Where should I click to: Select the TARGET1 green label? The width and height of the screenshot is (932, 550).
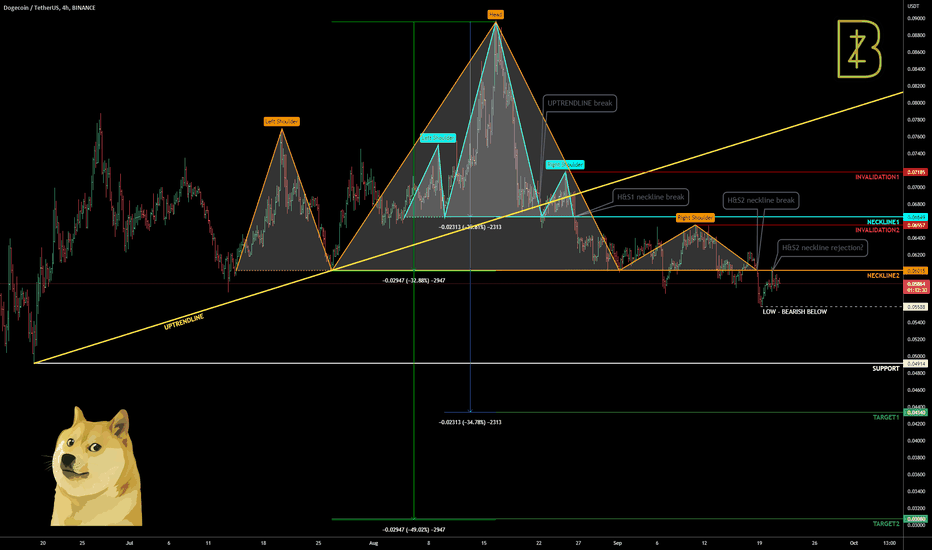[886, 417]
